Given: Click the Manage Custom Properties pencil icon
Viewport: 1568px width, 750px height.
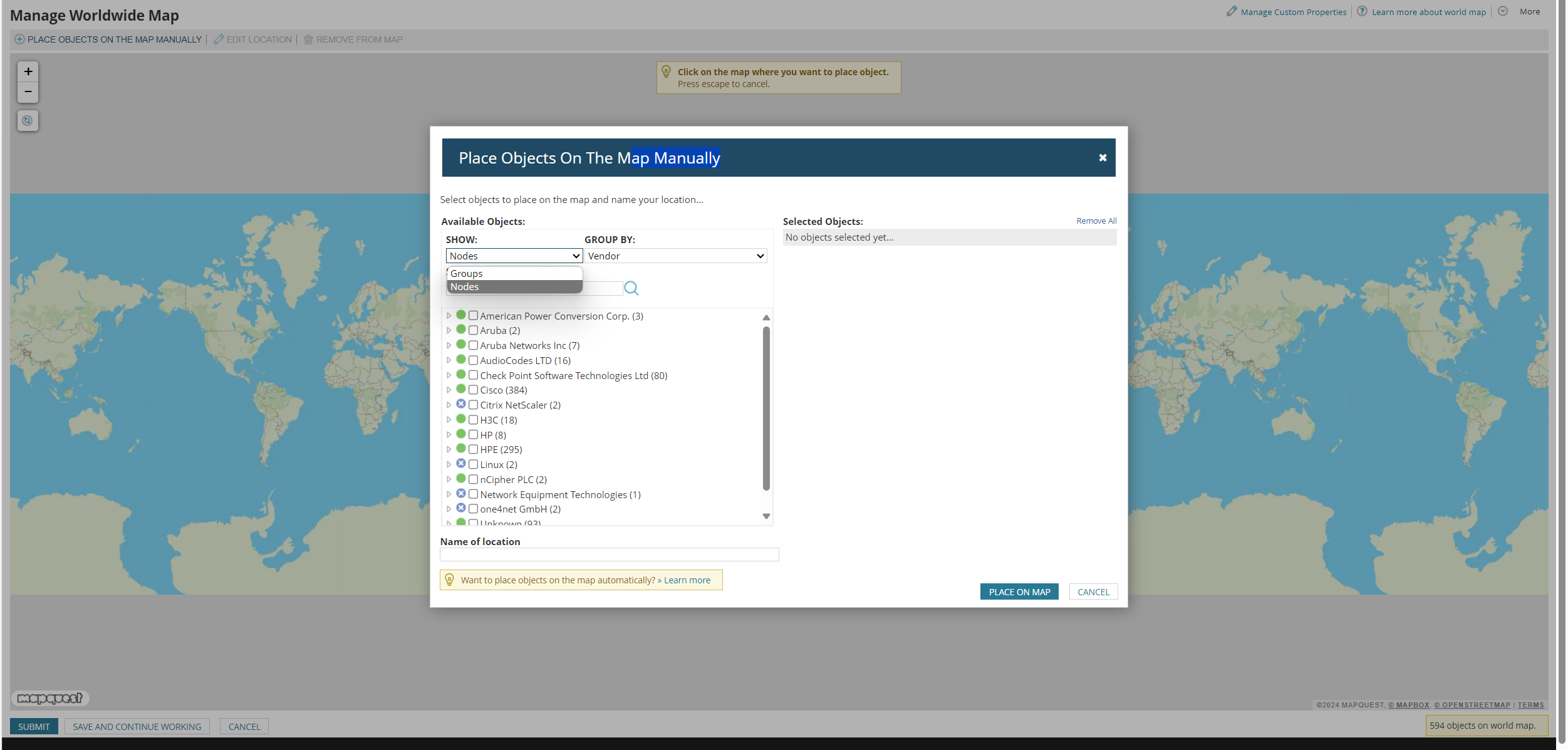Looking at the screenshot, I should pos(1231,11).
